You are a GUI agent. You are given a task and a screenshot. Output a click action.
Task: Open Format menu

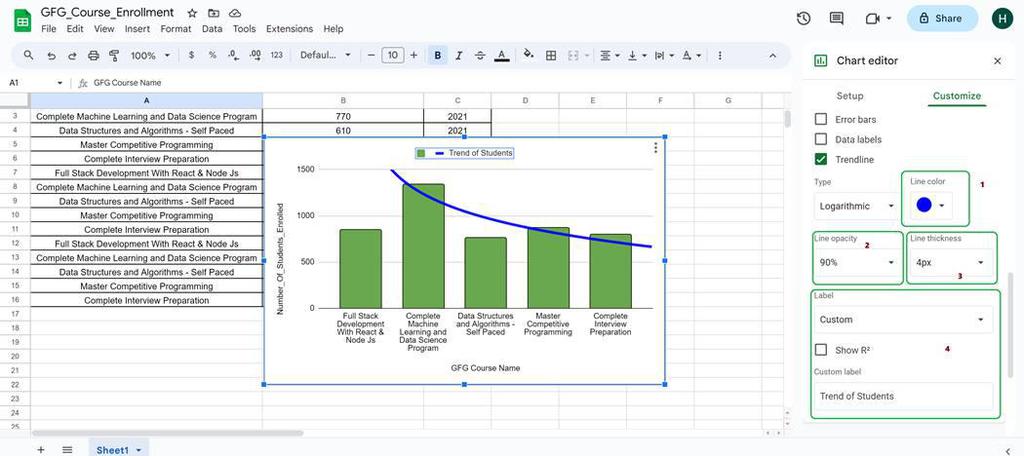176,29
